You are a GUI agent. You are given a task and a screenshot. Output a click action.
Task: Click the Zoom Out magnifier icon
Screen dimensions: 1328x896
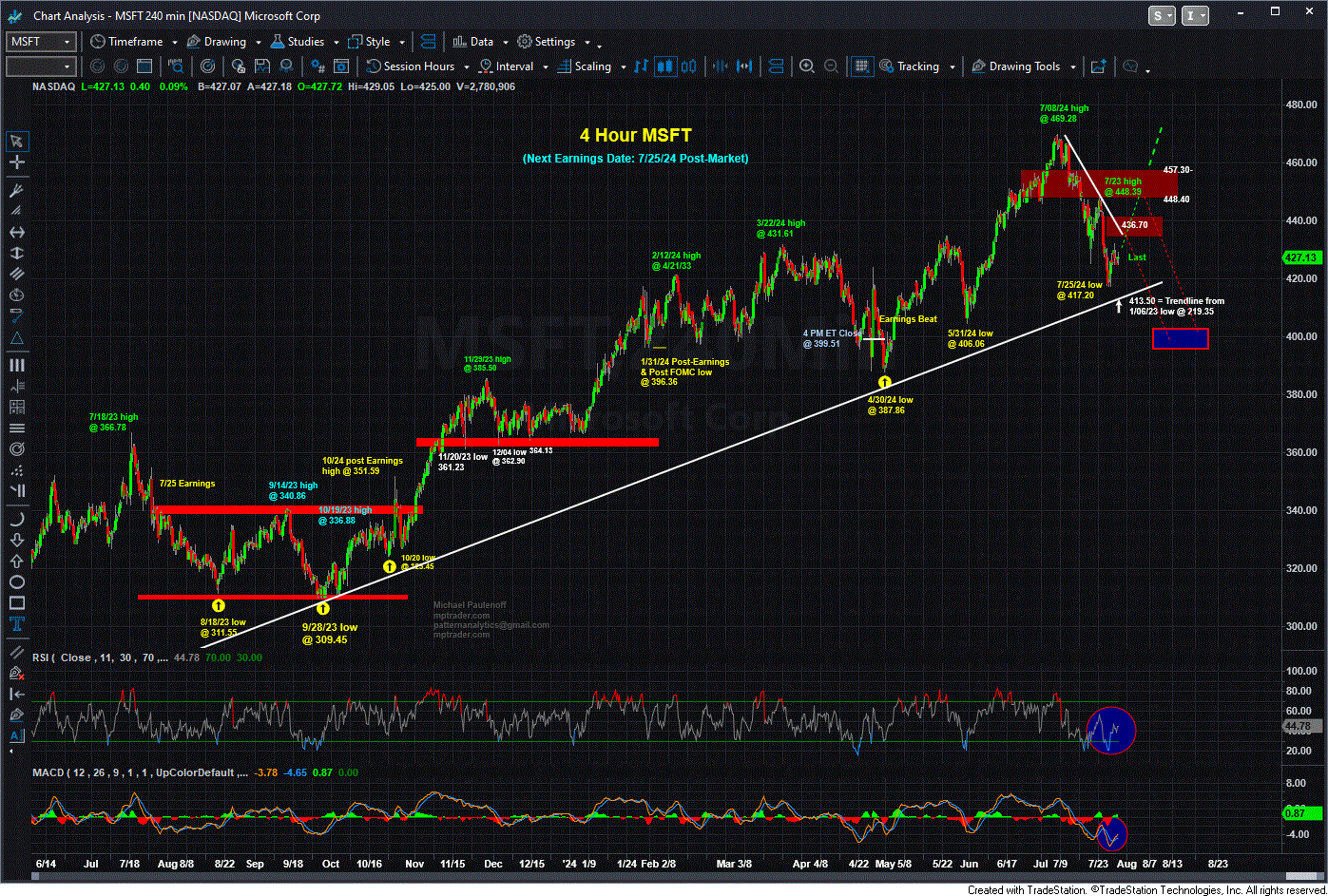tap(831, 67)
